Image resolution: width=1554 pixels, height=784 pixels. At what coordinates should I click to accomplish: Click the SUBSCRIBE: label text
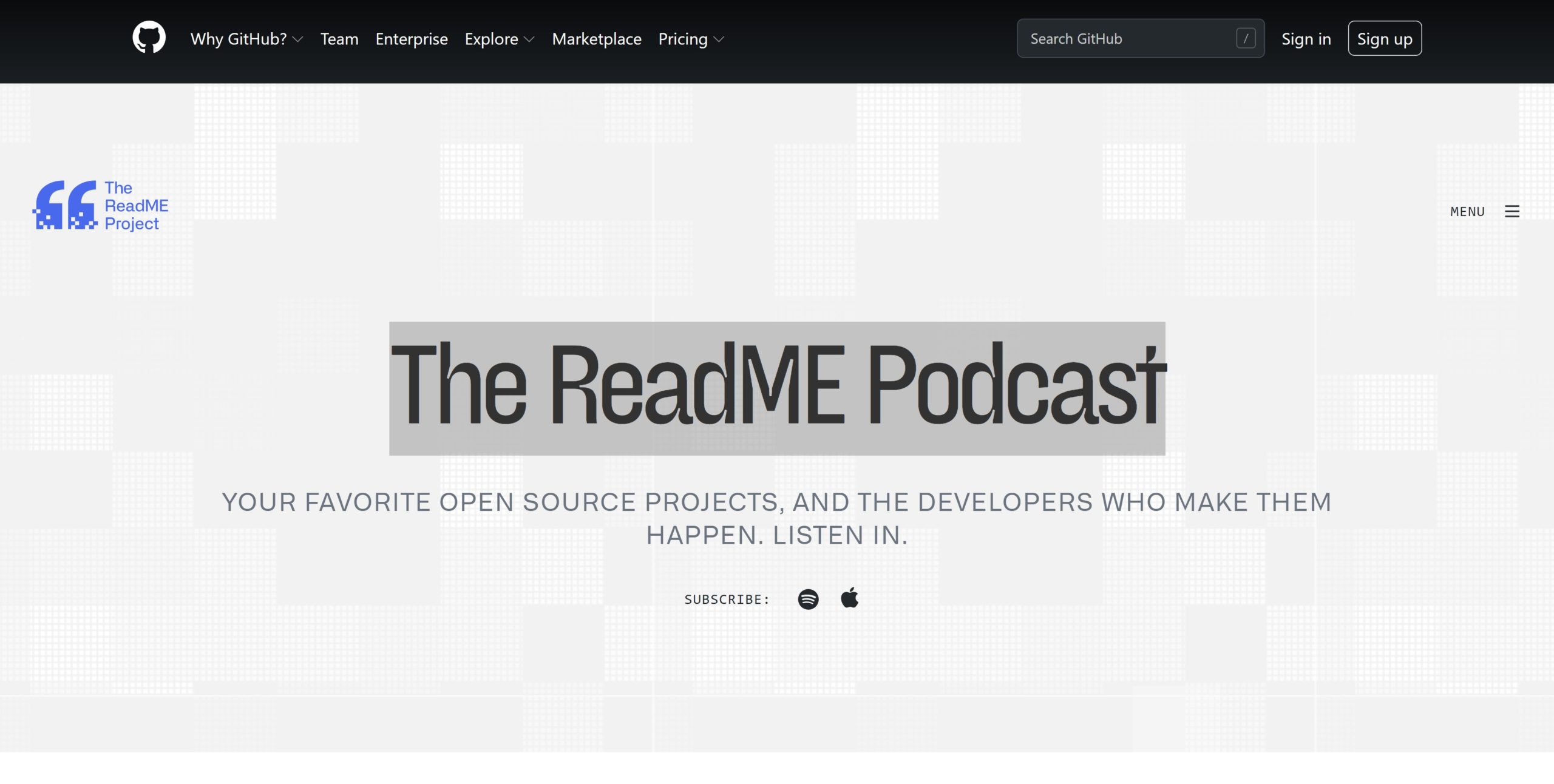[727, 600]
